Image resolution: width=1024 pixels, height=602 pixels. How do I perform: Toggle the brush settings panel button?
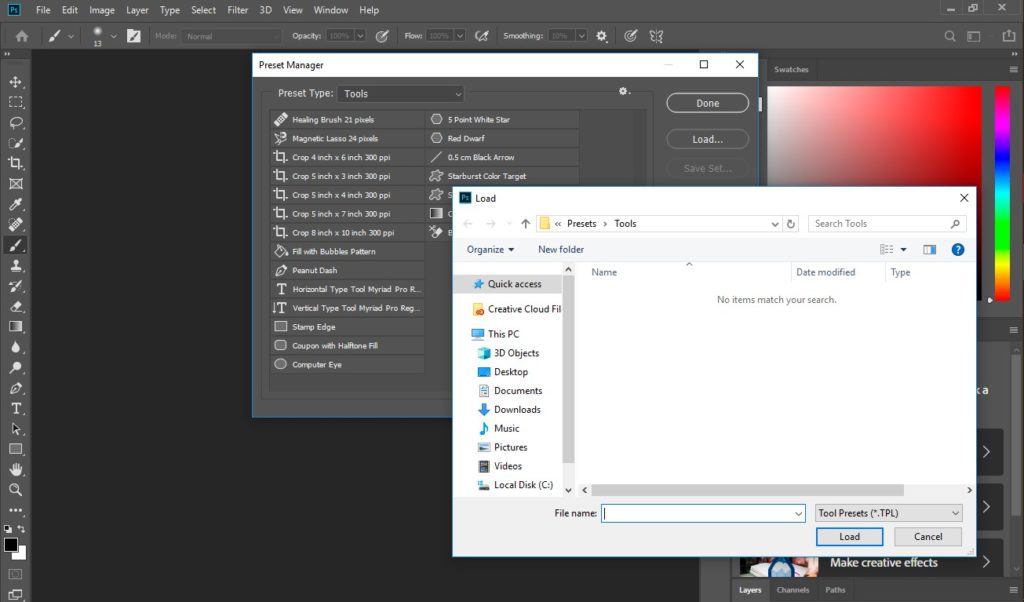(133, 36)
